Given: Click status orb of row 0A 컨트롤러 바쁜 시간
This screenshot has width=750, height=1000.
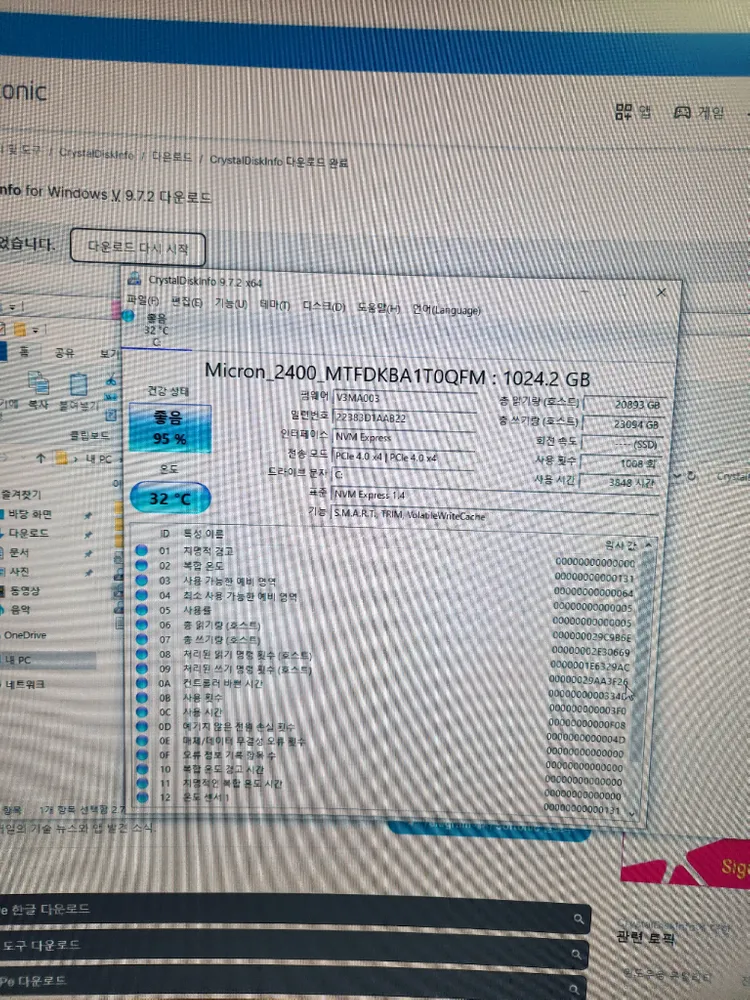Looking at the screenshot, I should point(142,683).
